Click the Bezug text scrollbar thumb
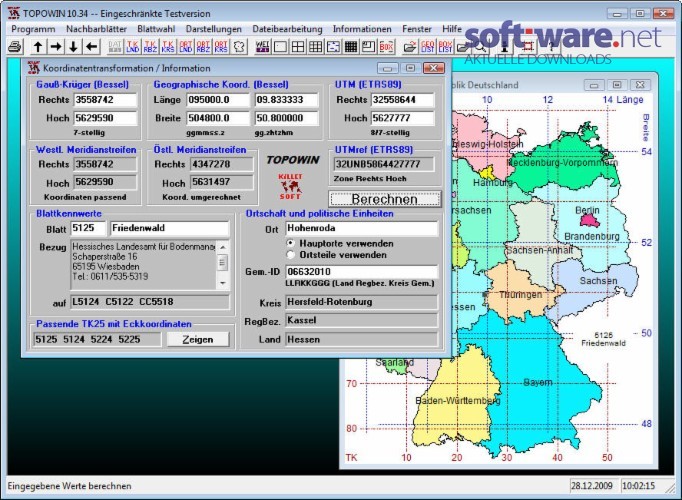This screenshot has width=682, height=500. point(223,262)
